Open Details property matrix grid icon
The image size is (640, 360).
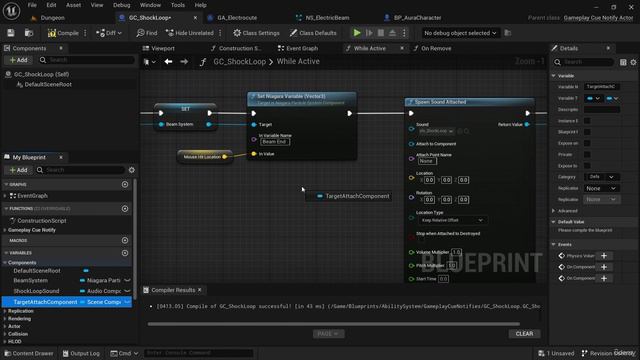623,62
